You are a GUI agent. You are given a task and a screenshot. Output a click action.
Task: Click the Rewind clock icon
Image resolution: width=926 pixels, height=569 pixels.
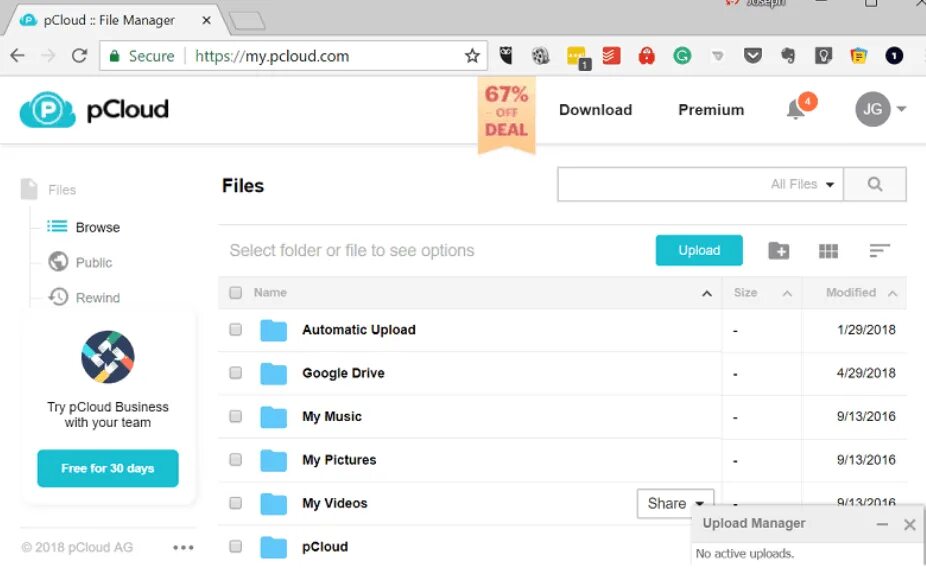coord(58,297)
